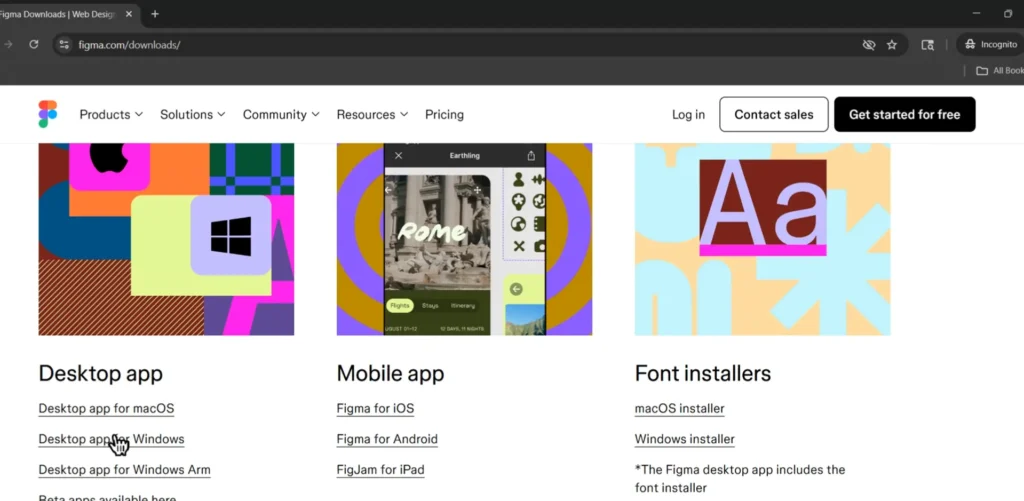Click the Figma logo in the navbar
The width and height of the screenshot is (1024, 501).
(48, 114)
